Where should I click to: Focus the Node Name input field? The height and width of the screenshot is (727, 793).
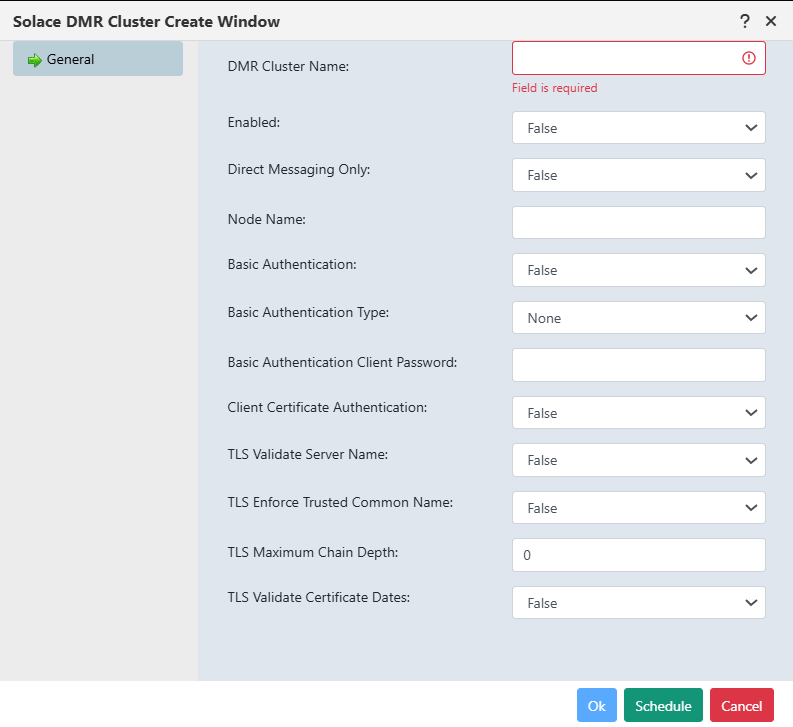coord(639,222)
